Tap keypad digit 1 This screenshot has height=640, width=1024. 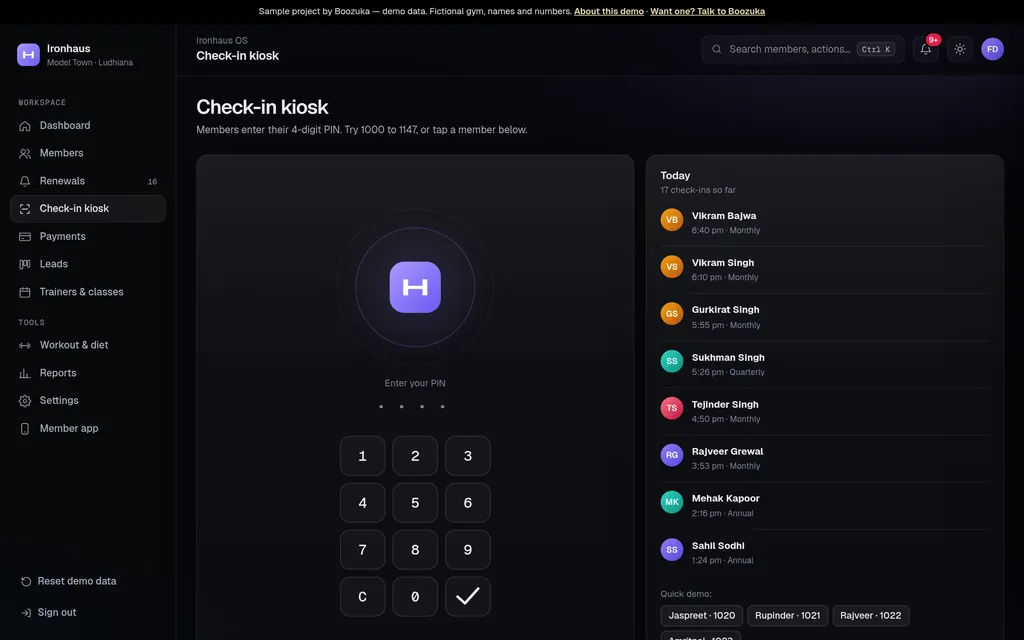362,456
